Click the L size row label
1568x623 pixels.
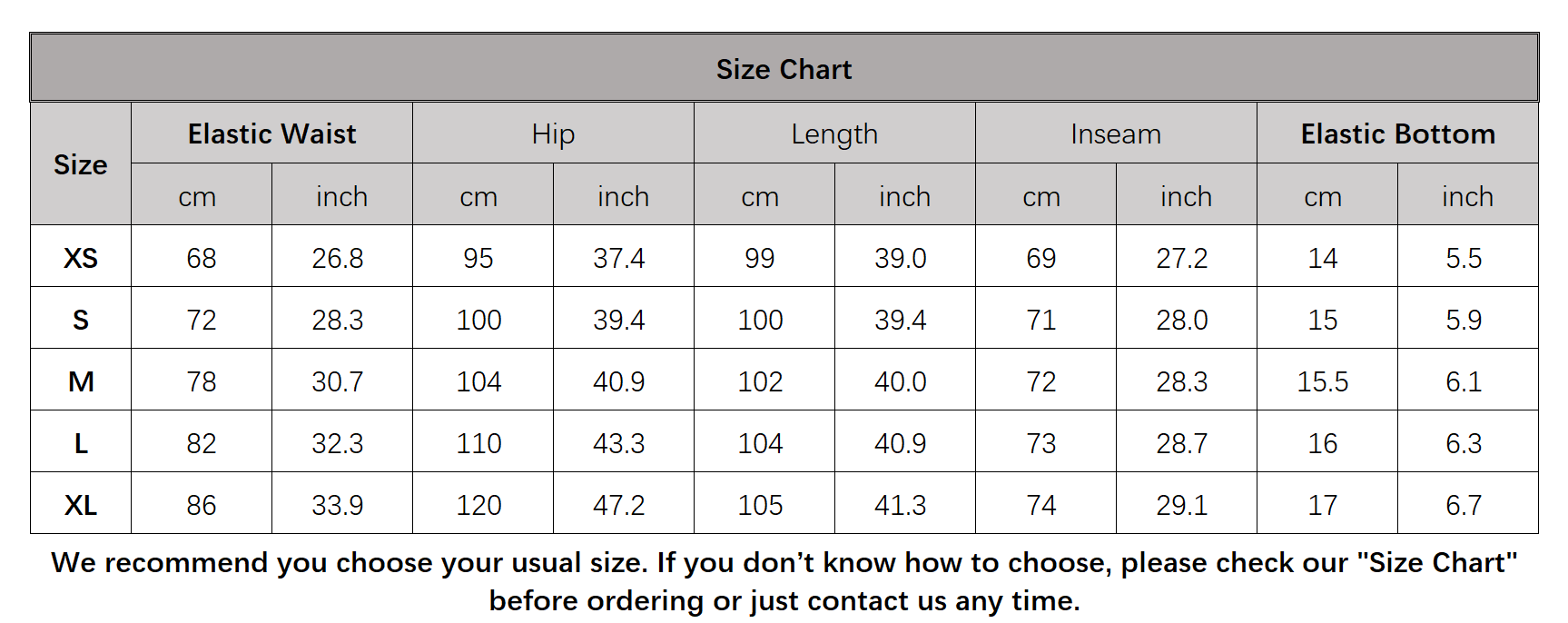point(81,443)
